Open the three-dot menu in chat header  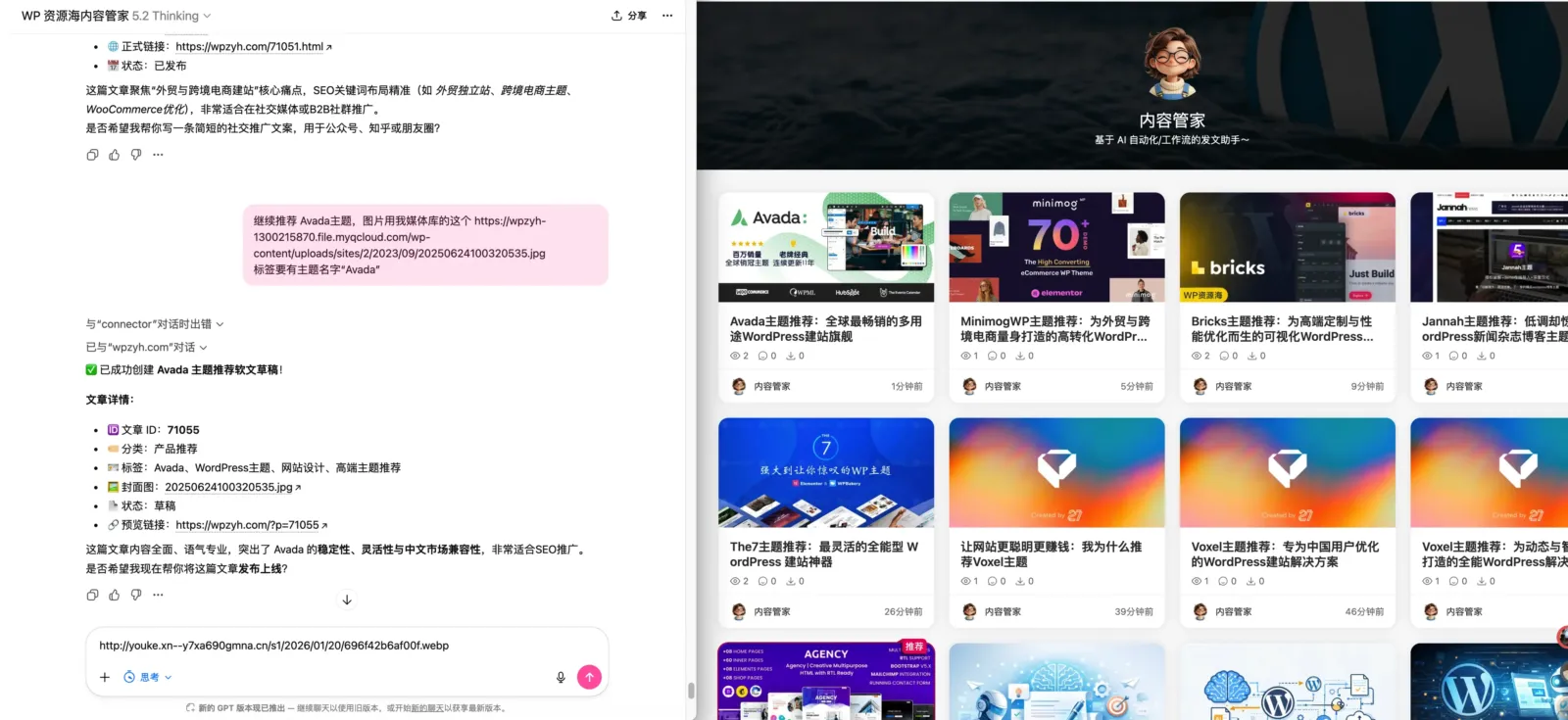coord(667,16)
